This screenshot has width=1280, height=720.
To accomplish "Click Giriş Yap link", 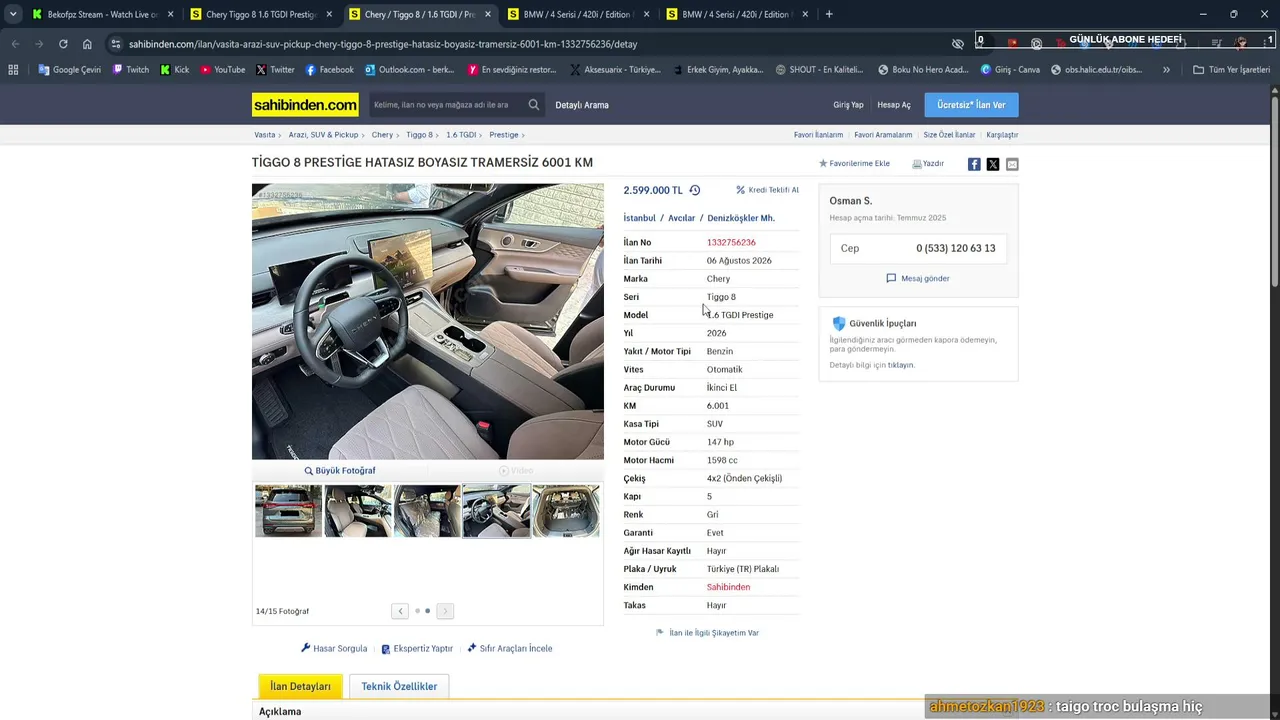I will (x=848, y=105).
